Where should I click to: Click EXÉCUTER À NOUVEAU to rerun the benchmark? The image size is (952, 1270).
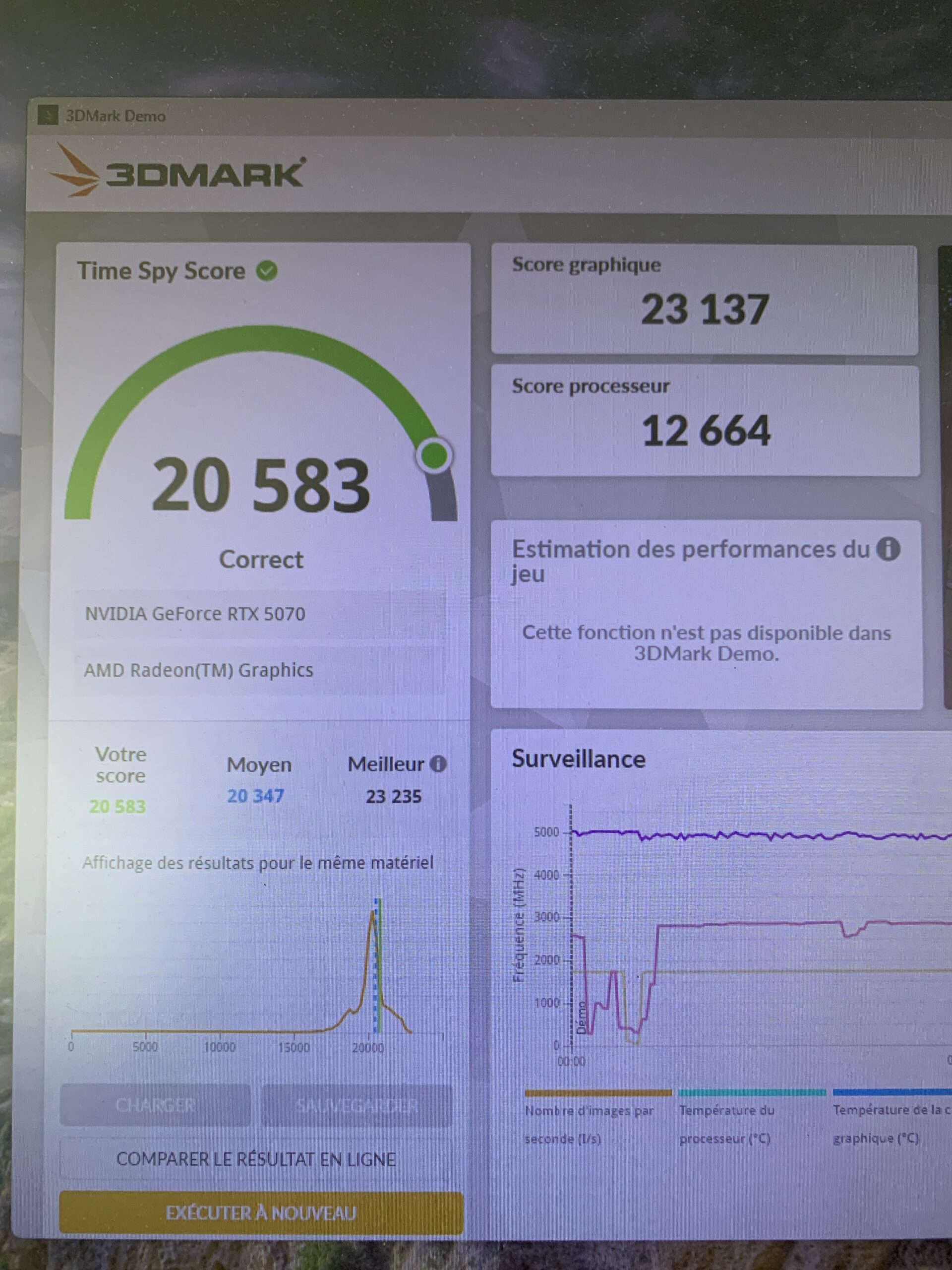pyautogui.click(x=261, y=1212)
